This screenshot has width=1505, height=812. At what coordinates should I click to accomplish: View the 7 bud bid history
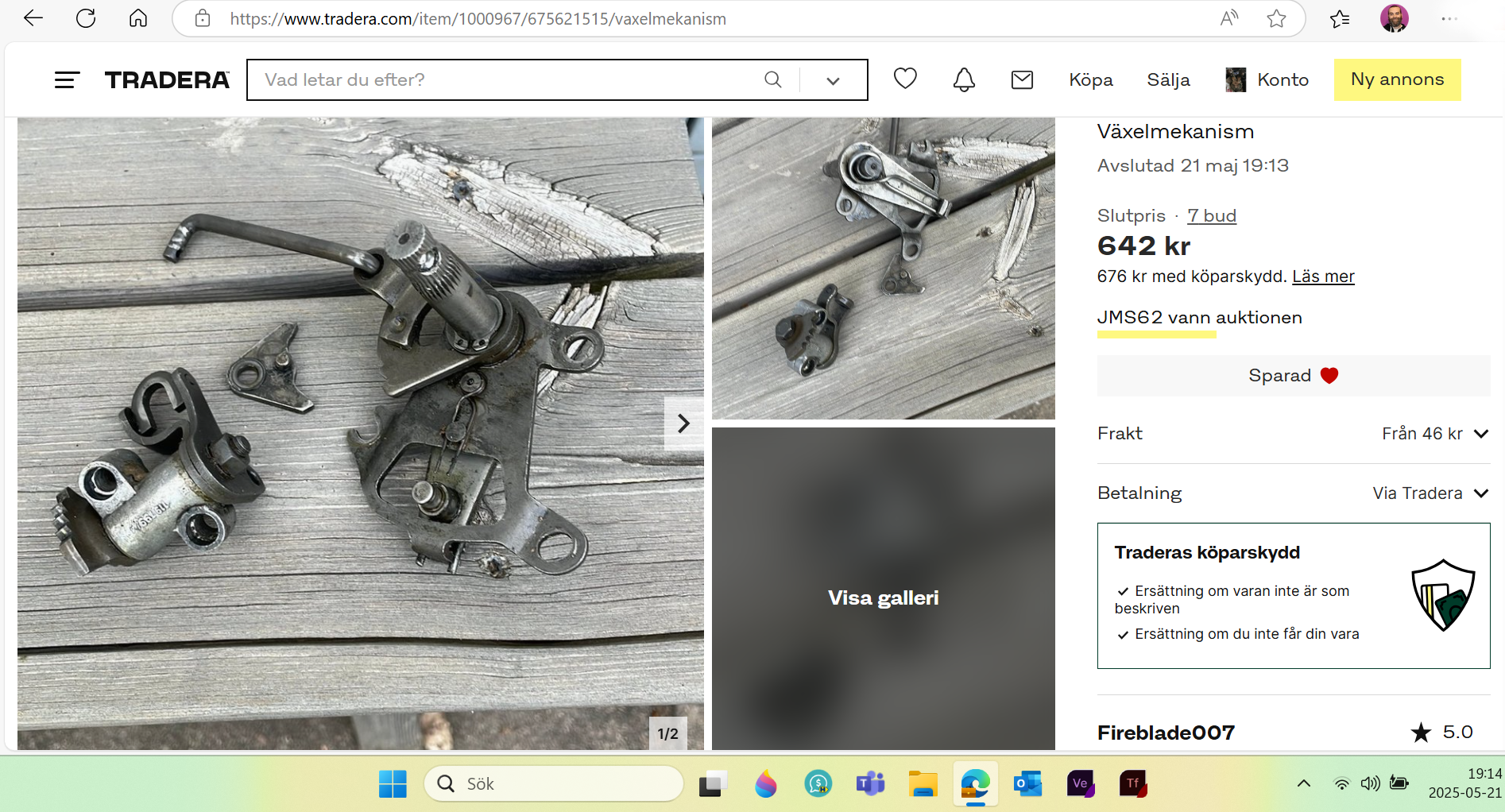coord(1212,216)
